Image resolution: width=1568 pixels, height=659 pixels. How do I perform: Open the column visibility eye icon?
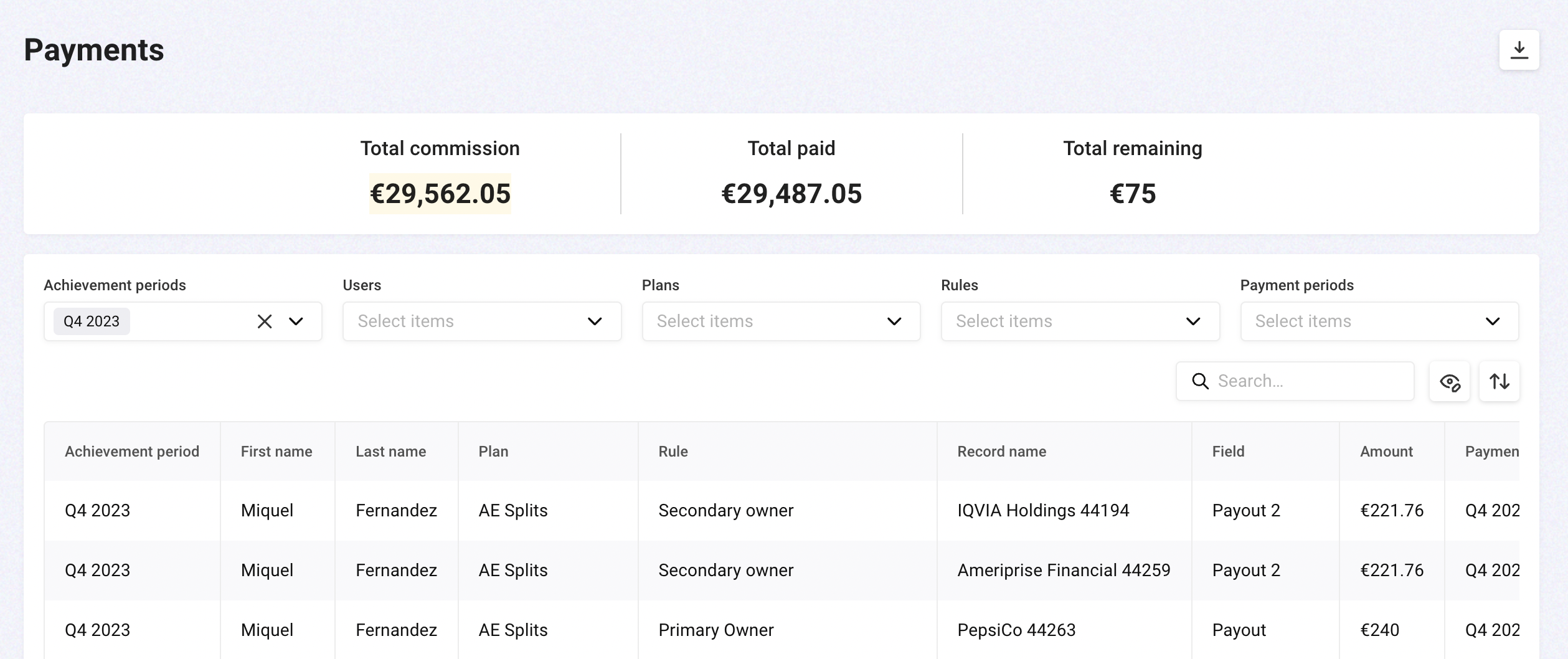(1450, 381)
